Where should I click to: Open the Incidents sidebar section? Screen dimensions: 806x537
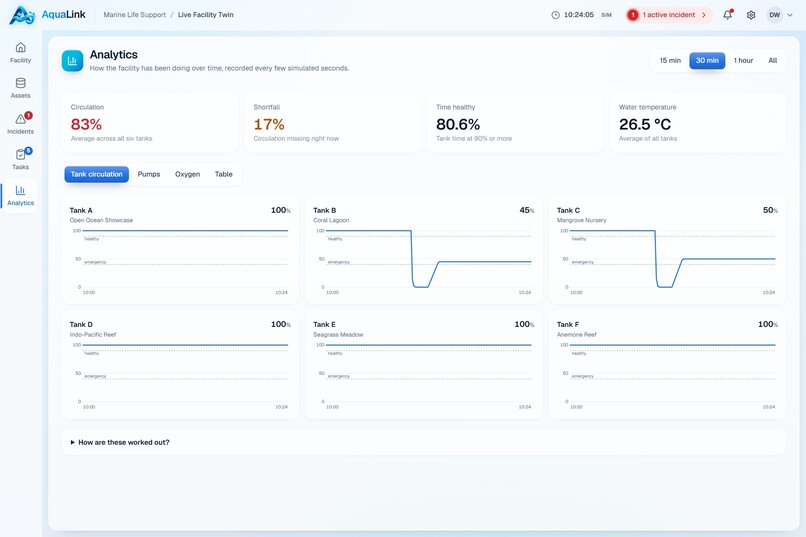[21, 124]
